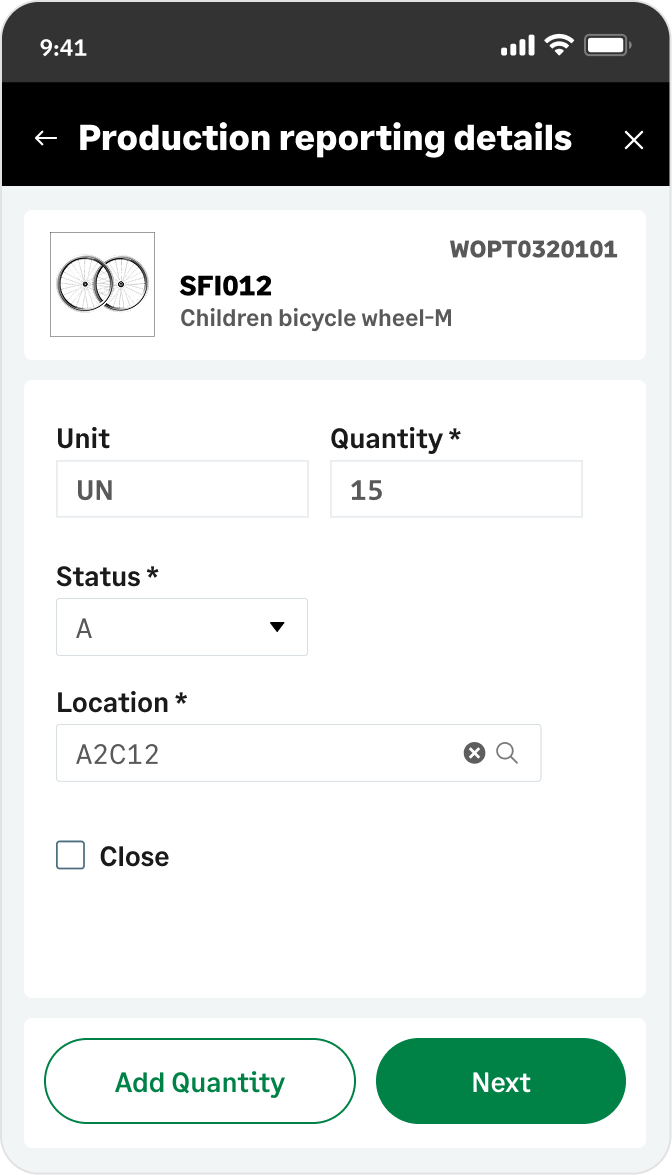Search locations with the magnifier icon
Image resolution: width=672 pixels, height=1175 pixels.
(x=507, y=753)
